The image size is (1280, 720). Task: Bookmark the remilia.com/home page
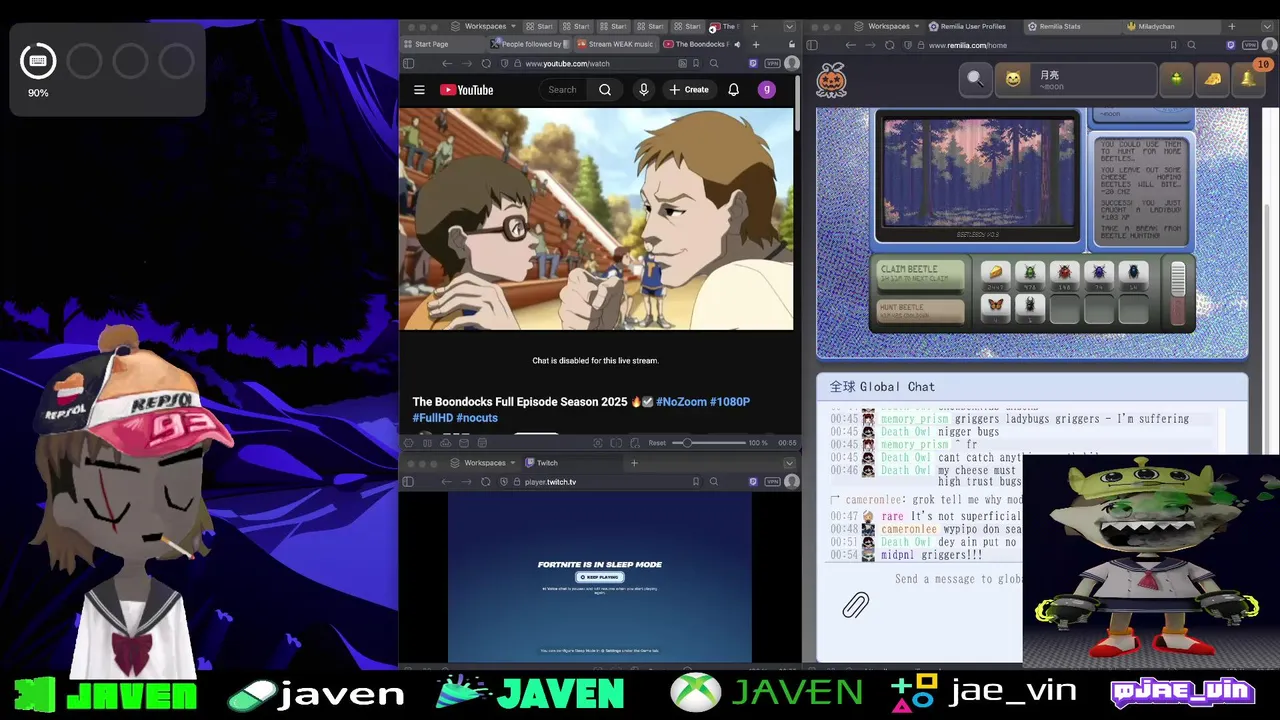1173,45
